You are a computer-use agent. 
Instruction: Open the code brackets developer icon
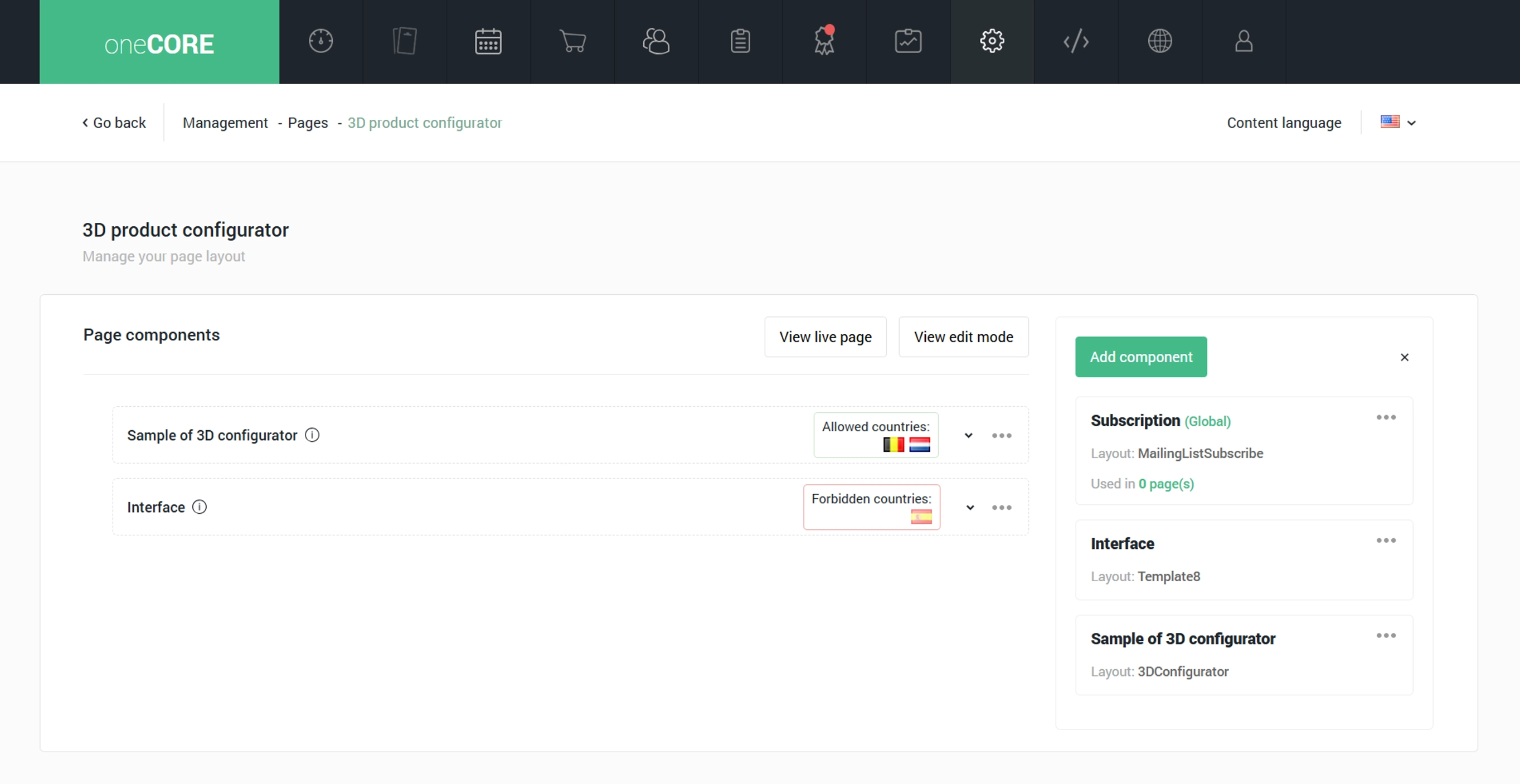click(1076, 41)
